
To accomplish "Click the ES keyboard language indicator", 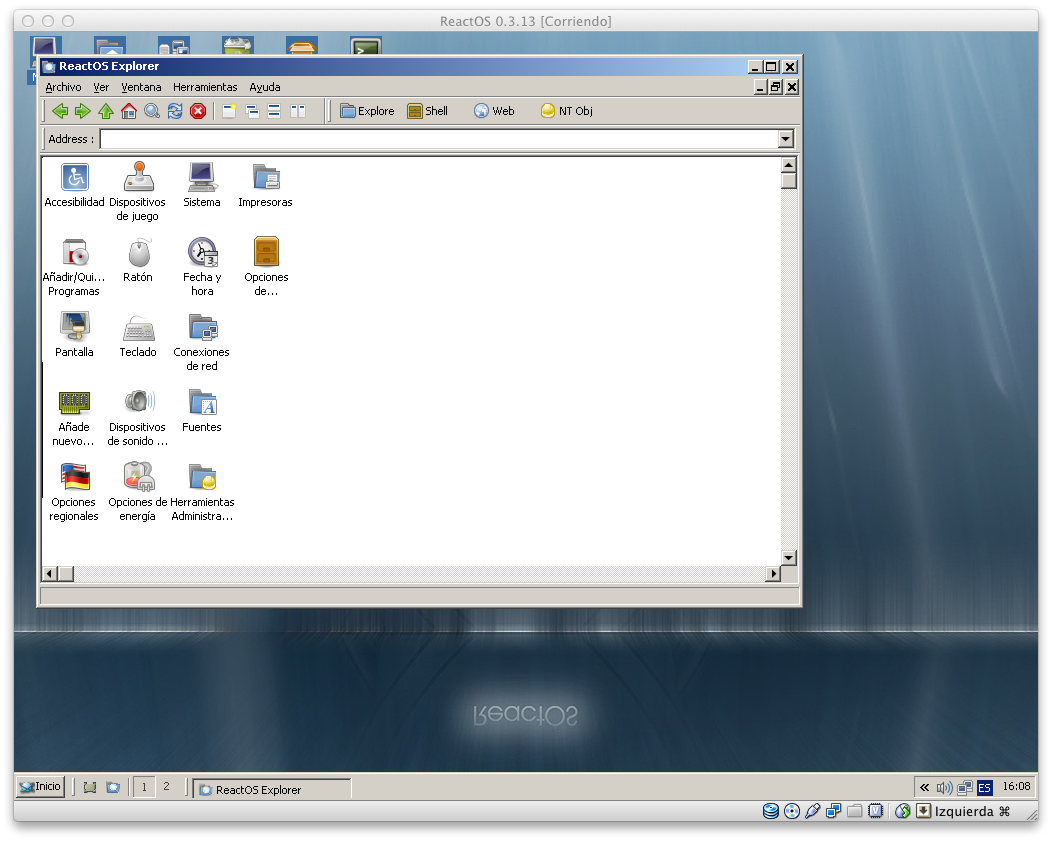I will (984, 788).
